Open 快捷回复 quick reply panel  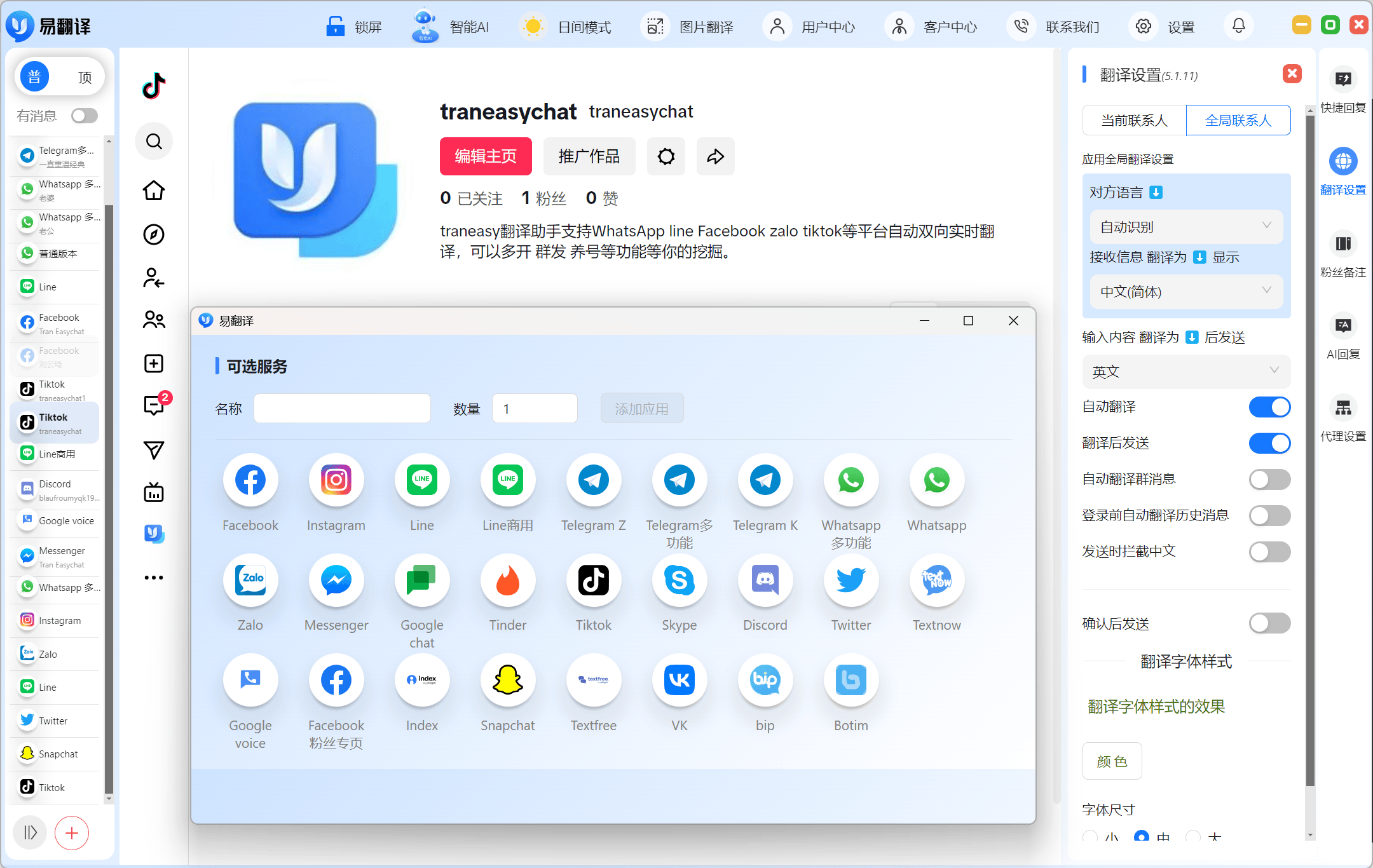click(1343, 79)
